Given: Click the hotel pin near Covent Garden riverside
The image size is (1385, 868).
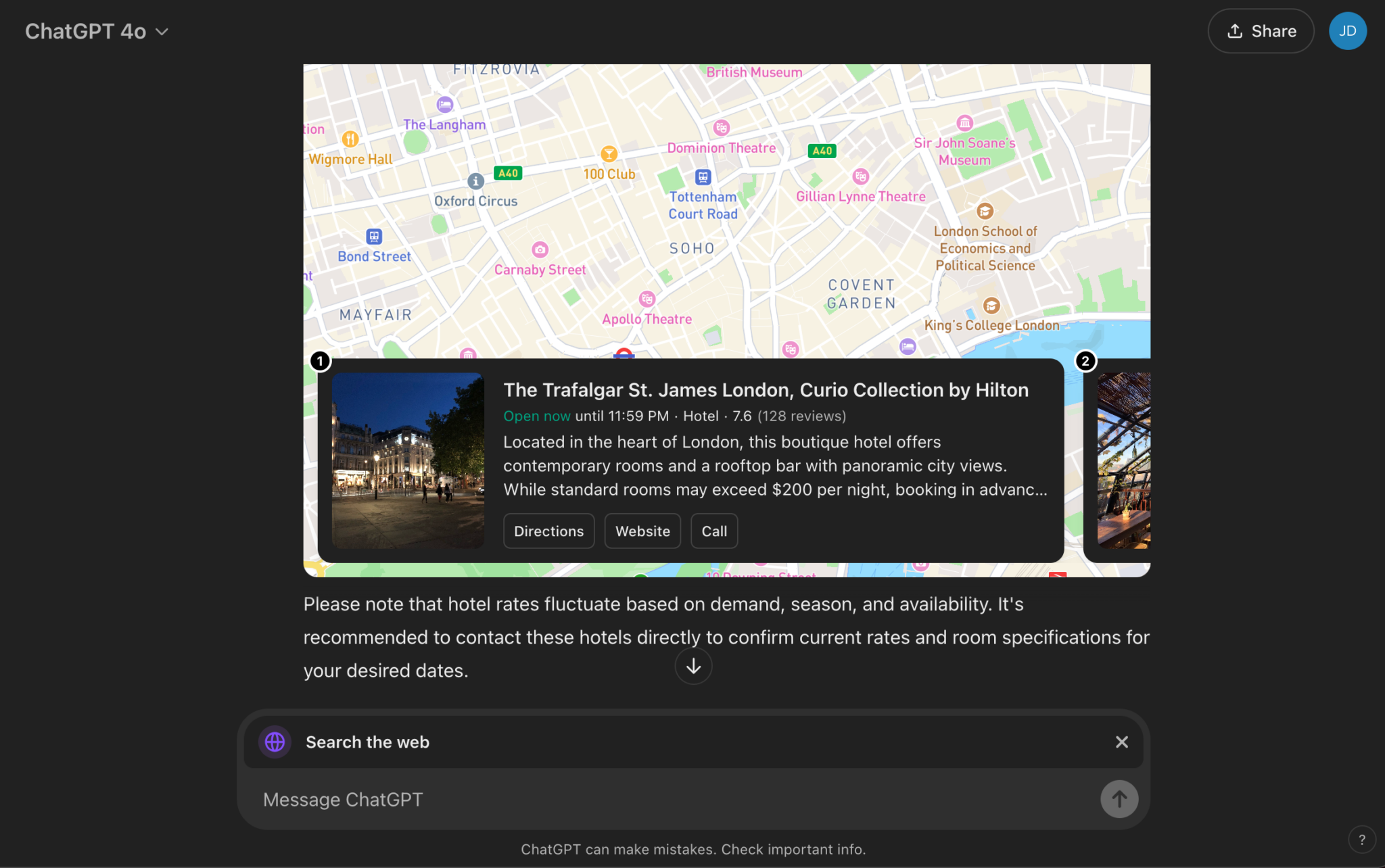Looking at the screenshot, I should [908, 347].
